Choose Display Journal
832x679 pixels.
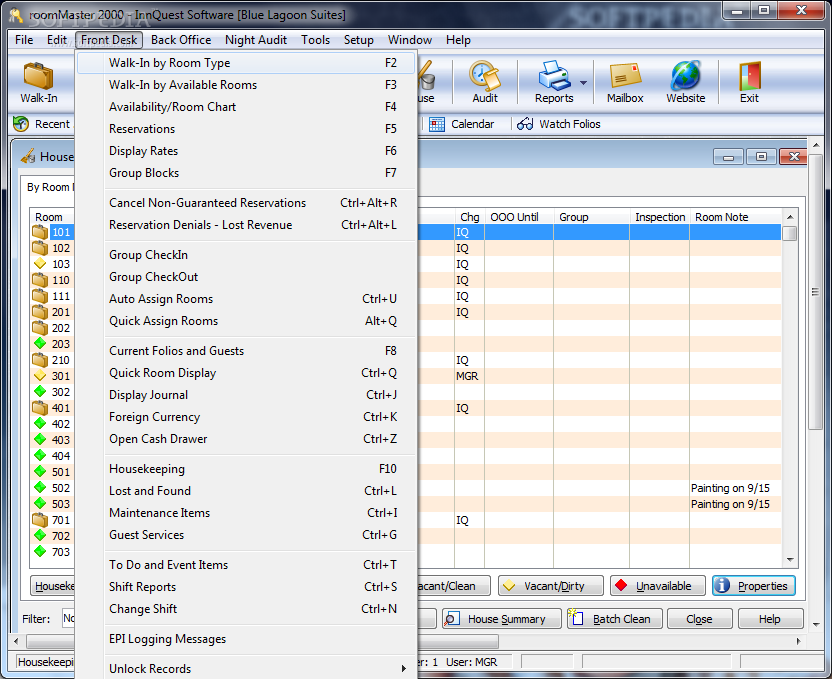246,395
